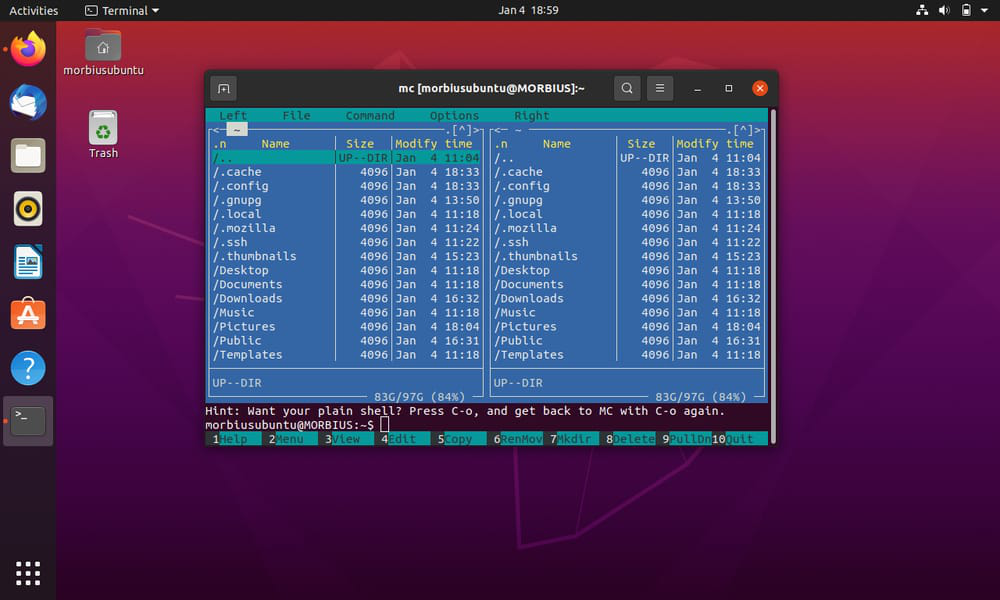This screenshot has width=1000, height=600.
Task: Open the Command menu in mc
Action: pyautogui.click(x=370, y=115)
